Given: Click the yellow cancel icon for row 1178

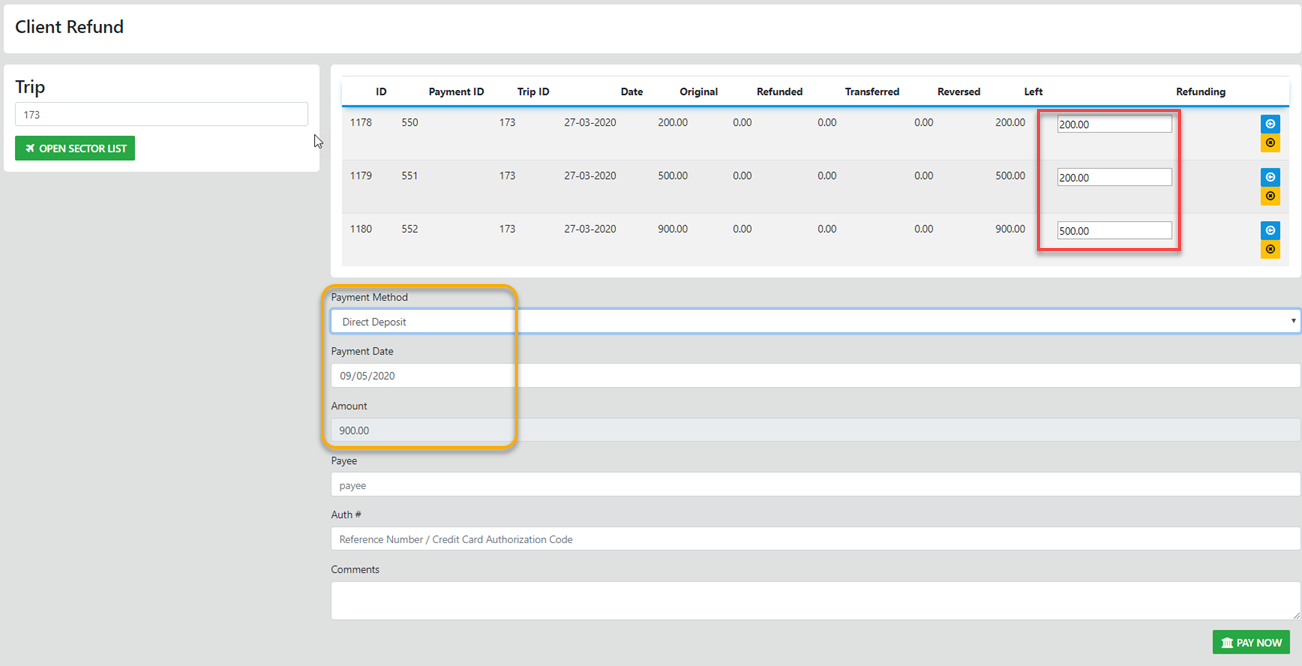Looking at the screenshot, I should 1270,143.
